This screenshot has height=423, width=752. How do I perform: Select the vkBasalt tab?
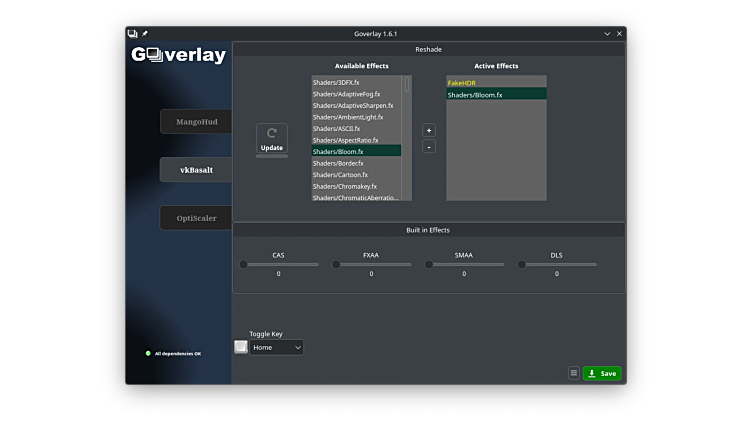[x=196, y=170]
